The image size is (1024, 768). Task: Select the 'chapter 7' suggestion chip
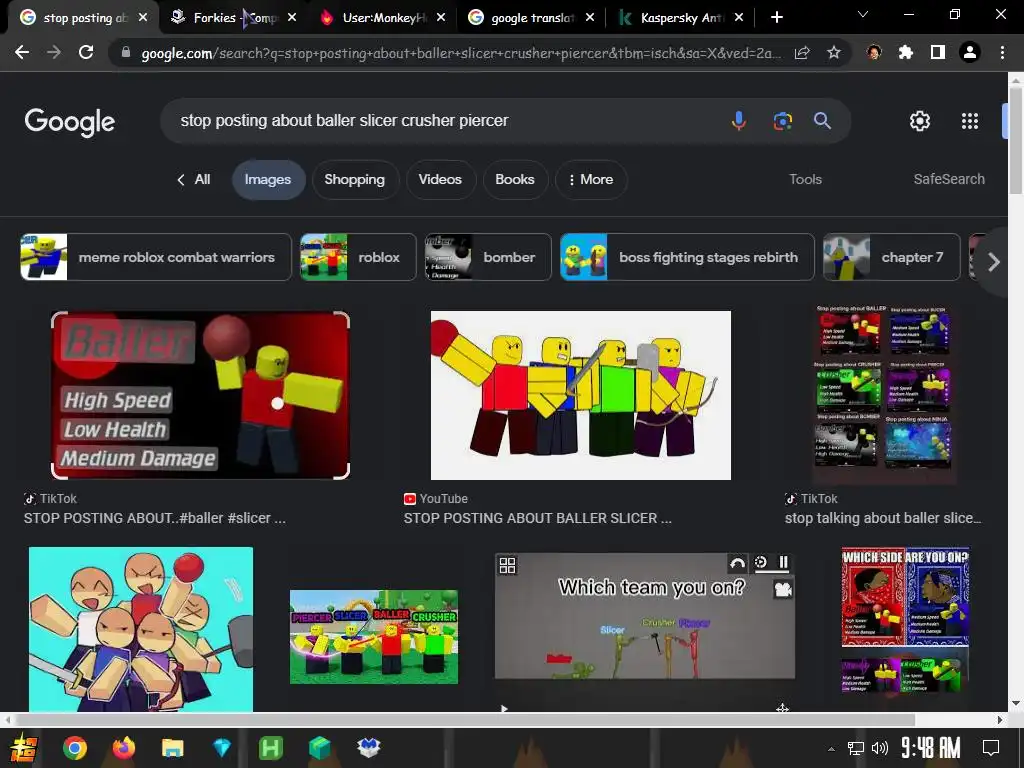891,257
